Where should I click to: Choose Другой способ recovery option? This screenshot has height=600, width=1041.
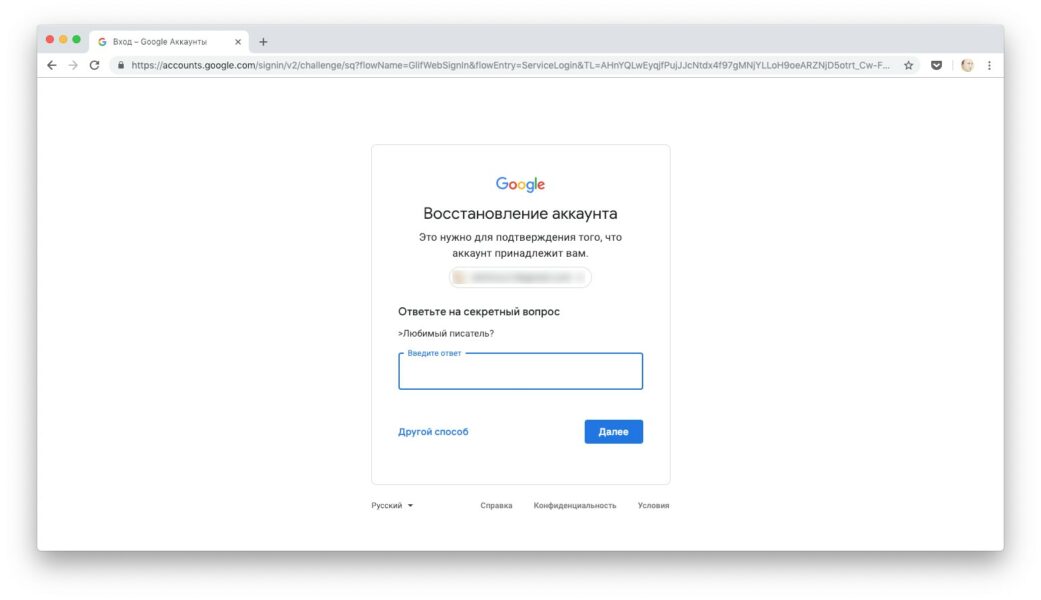pos(432,431)
